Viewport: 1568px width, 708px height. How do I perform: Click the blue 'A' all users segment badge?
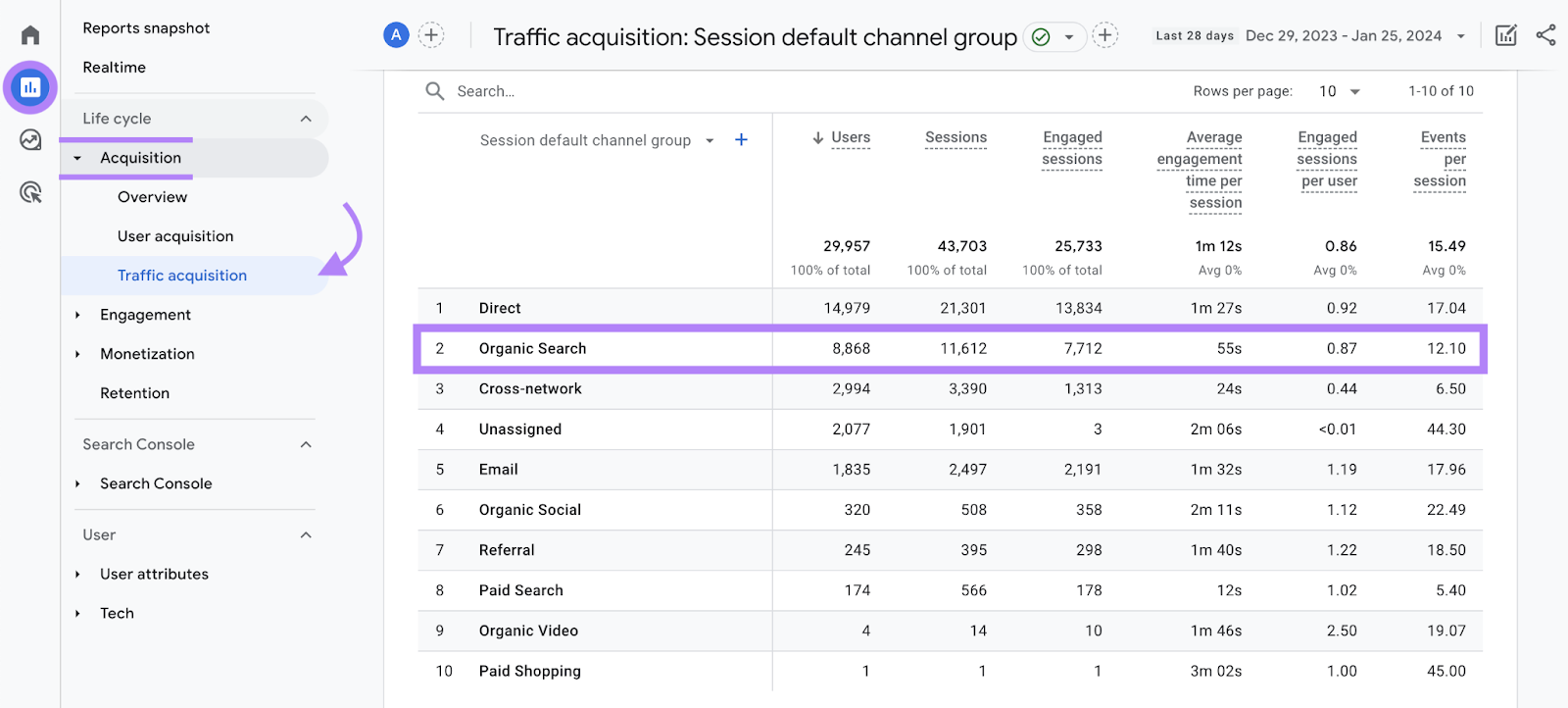396,35
